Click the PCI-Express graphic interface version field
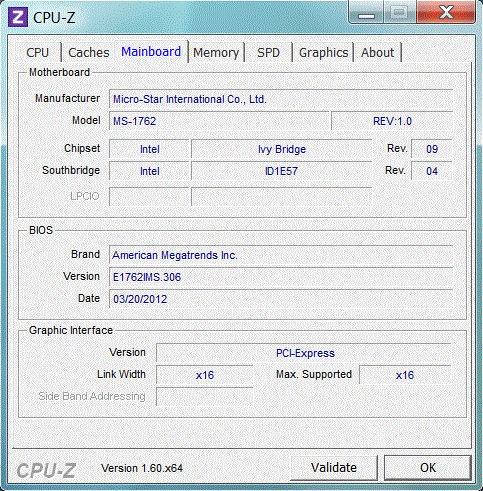The image size is (483, 491). [x=304, y=353]
